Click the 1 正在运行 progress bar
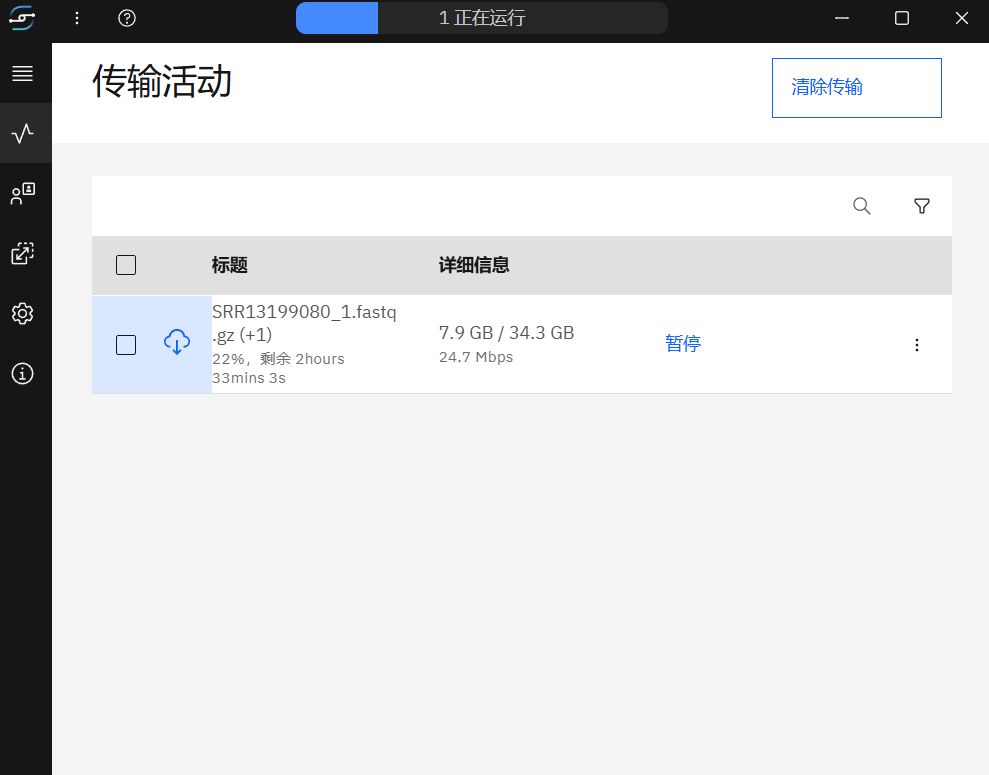The image size is (989, 775). point(482,18)
